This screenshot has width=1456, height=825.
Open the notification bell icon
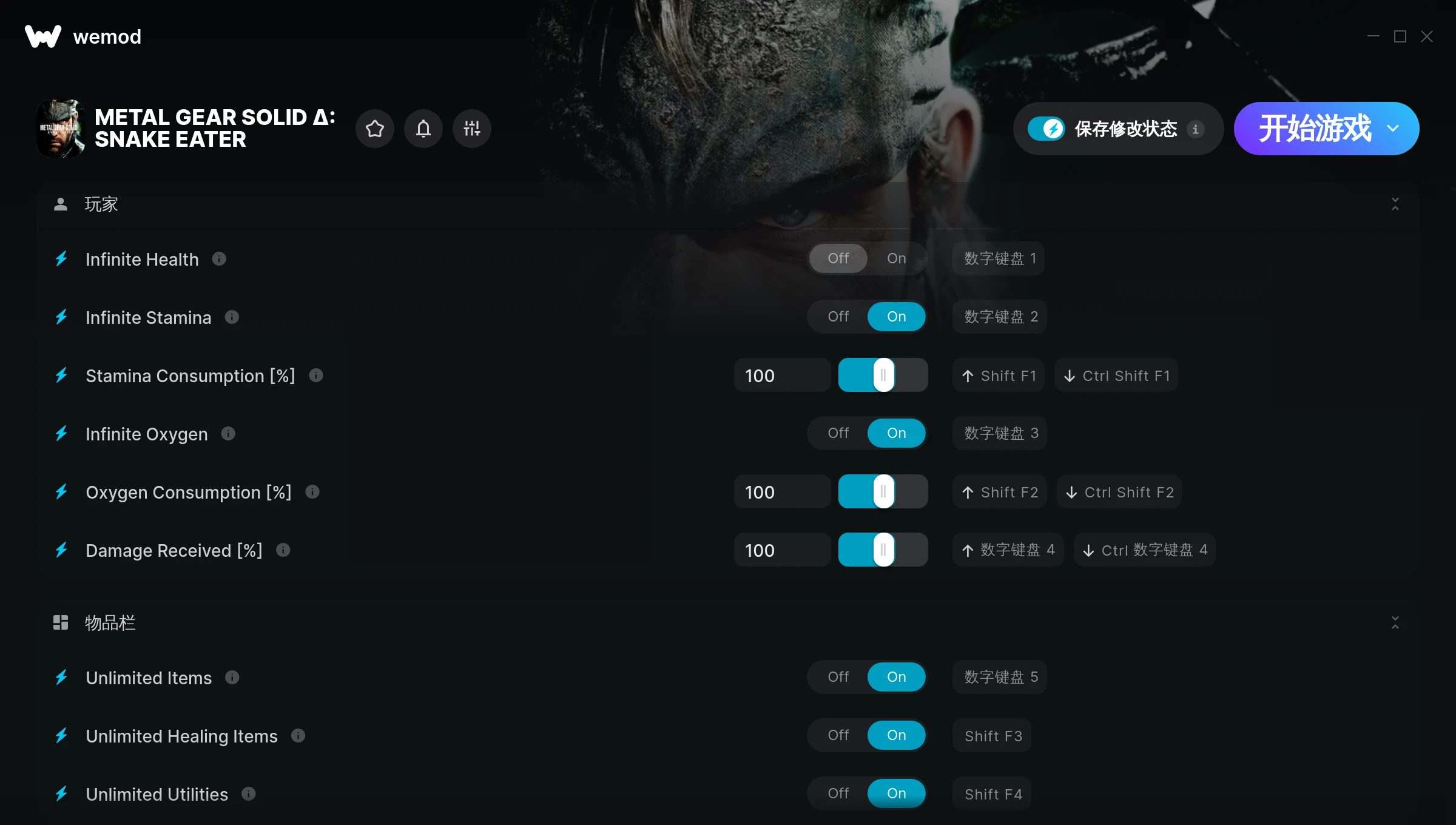[423, 129]
